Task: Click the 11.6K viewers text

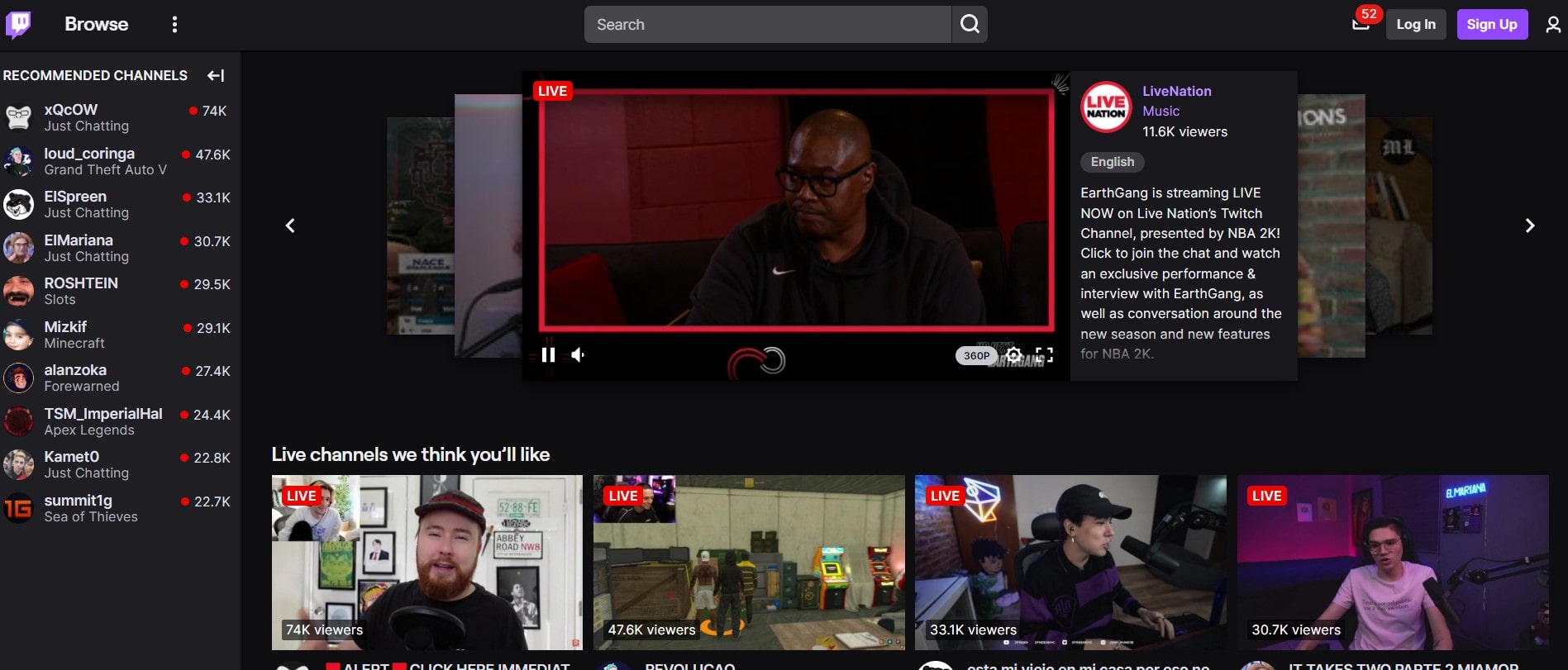Action: (x=1184, y=131)
